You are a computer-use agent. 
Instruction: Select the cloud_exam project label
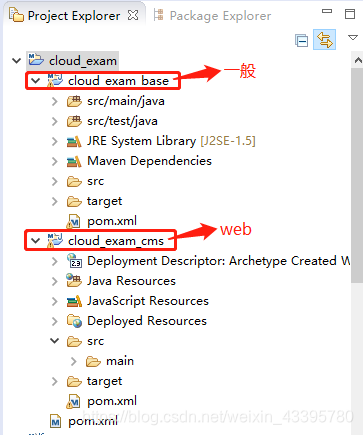tap(83, 61)
